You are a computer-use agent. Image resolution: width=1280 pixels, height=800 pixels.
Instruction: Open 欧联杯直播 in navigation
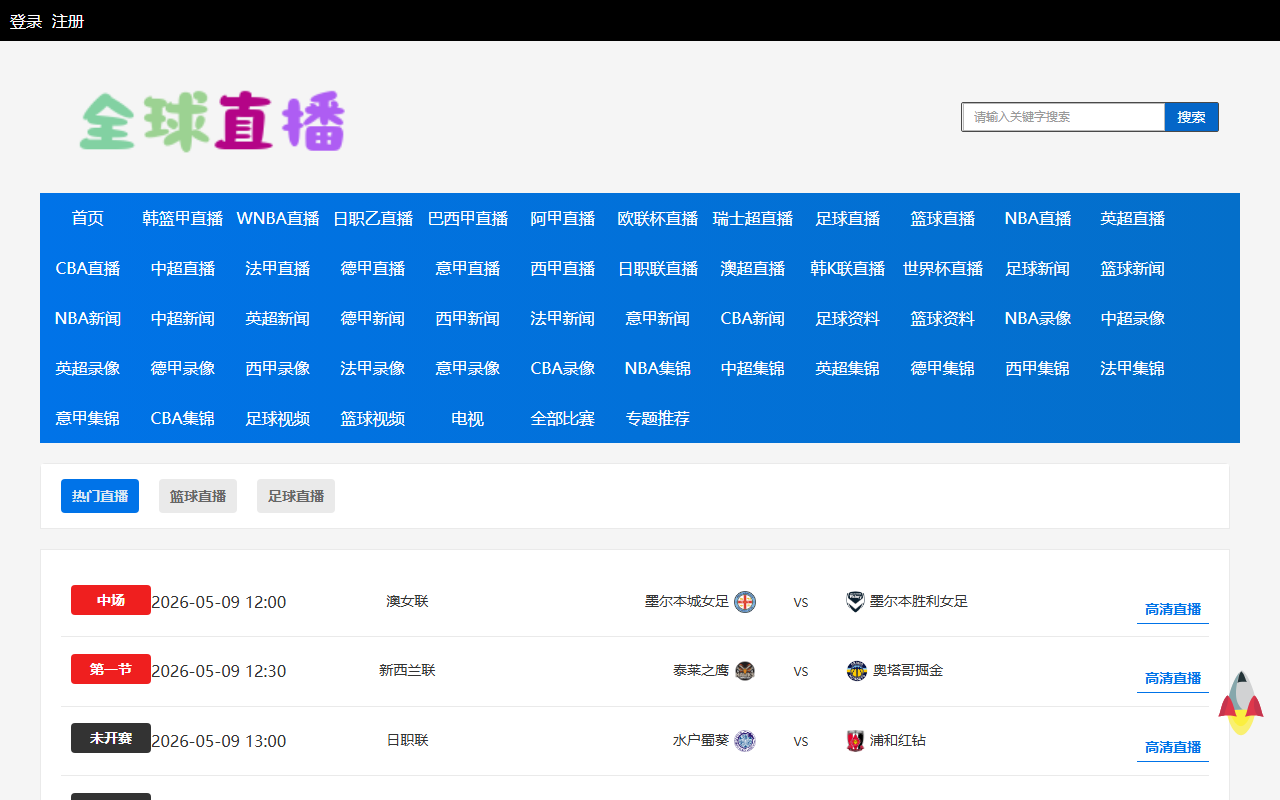pos(658,218)
